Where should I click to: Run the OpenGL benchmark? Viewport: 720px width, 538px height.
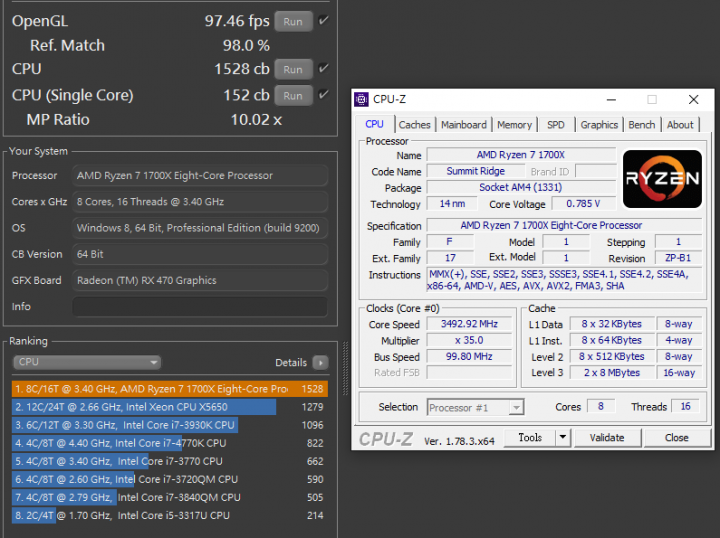pyautogui.click(x=293, y=22)
